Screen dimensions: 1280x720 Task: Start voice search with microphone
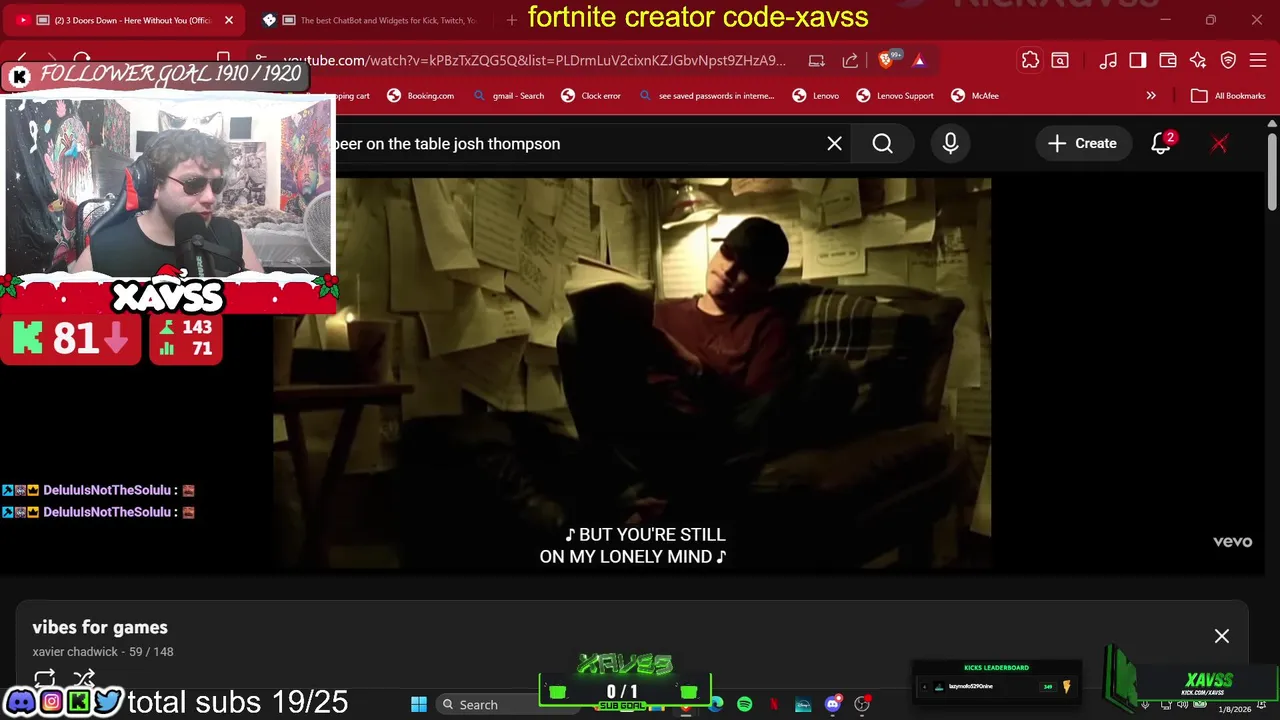pos(950,144)
